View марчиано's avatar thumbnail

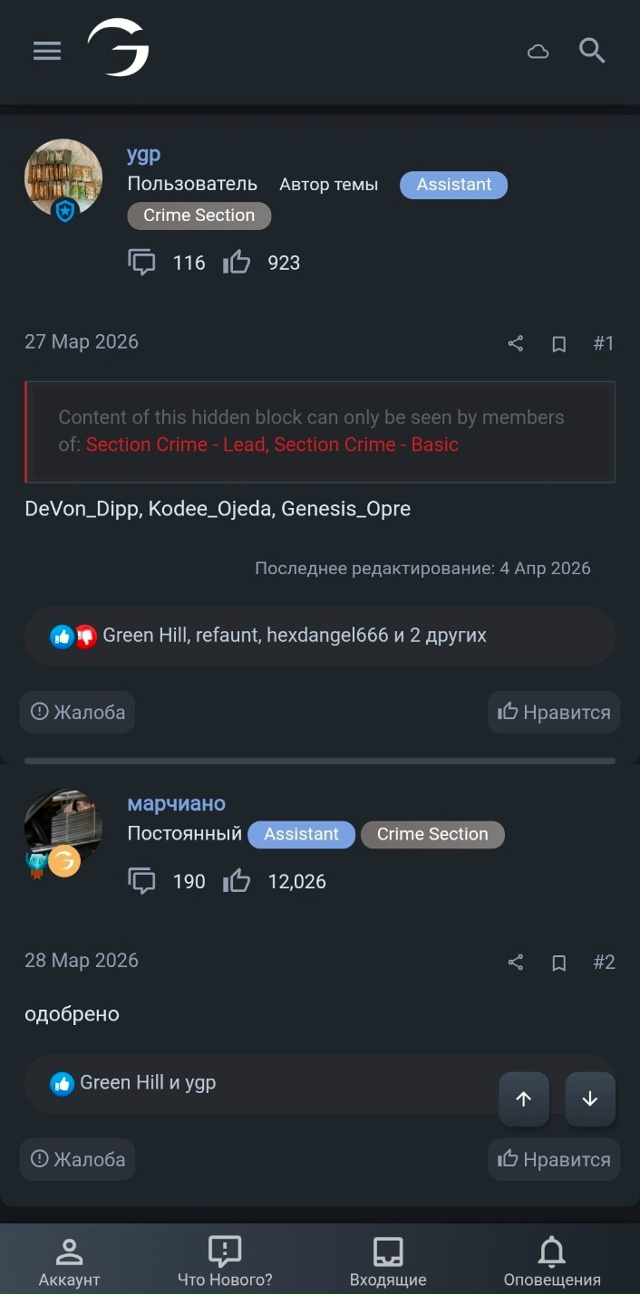point(63,828)
